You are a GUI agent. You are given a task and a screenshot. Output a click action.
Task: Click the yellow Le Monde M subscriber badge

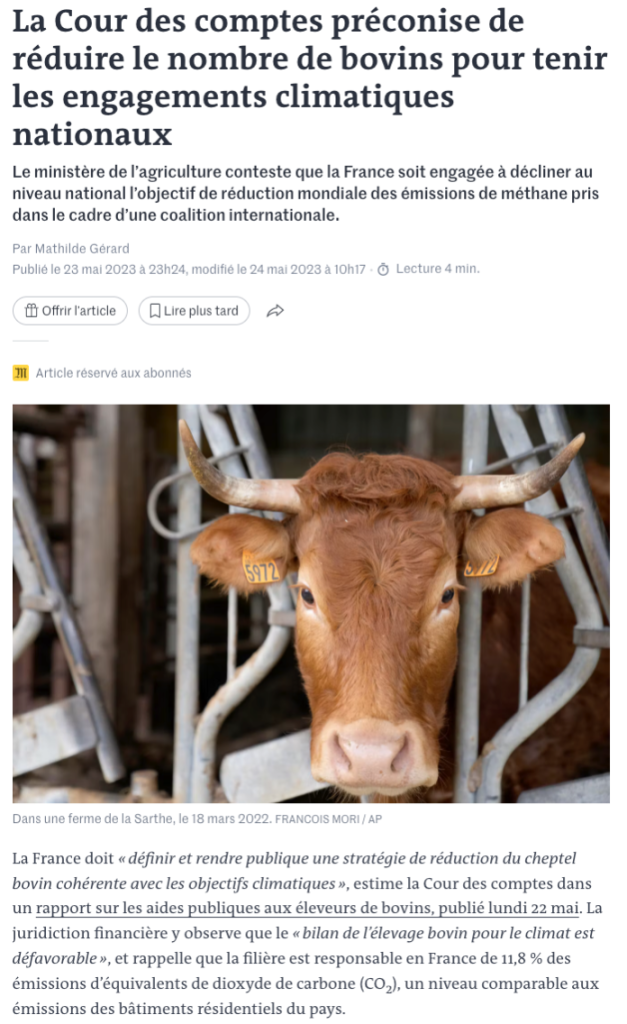pos(21,373)
